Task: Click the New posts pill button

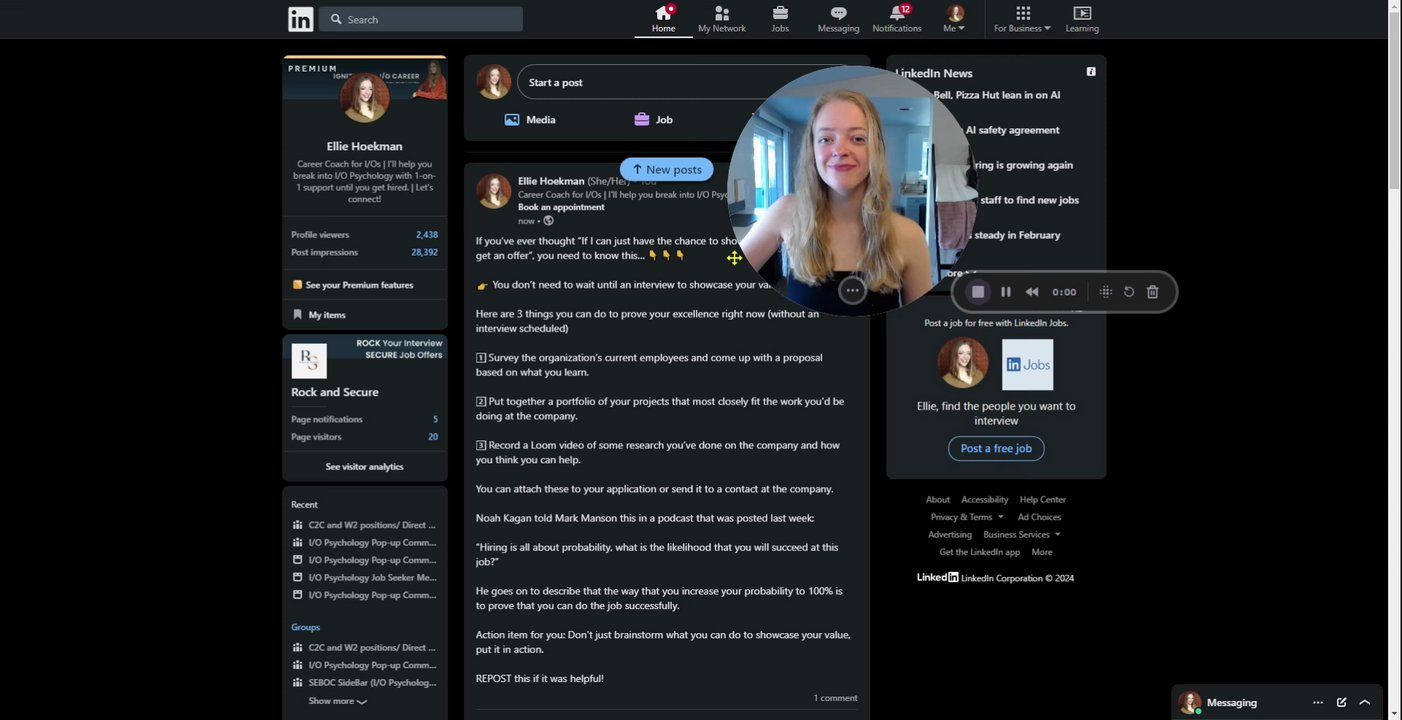Action: click(x=666, y=169)
